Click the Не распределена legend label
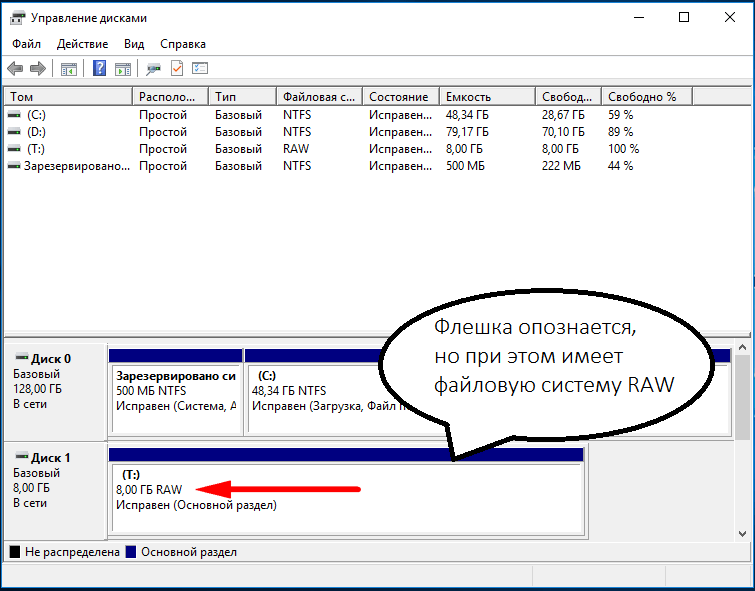 tap(72, 552)
